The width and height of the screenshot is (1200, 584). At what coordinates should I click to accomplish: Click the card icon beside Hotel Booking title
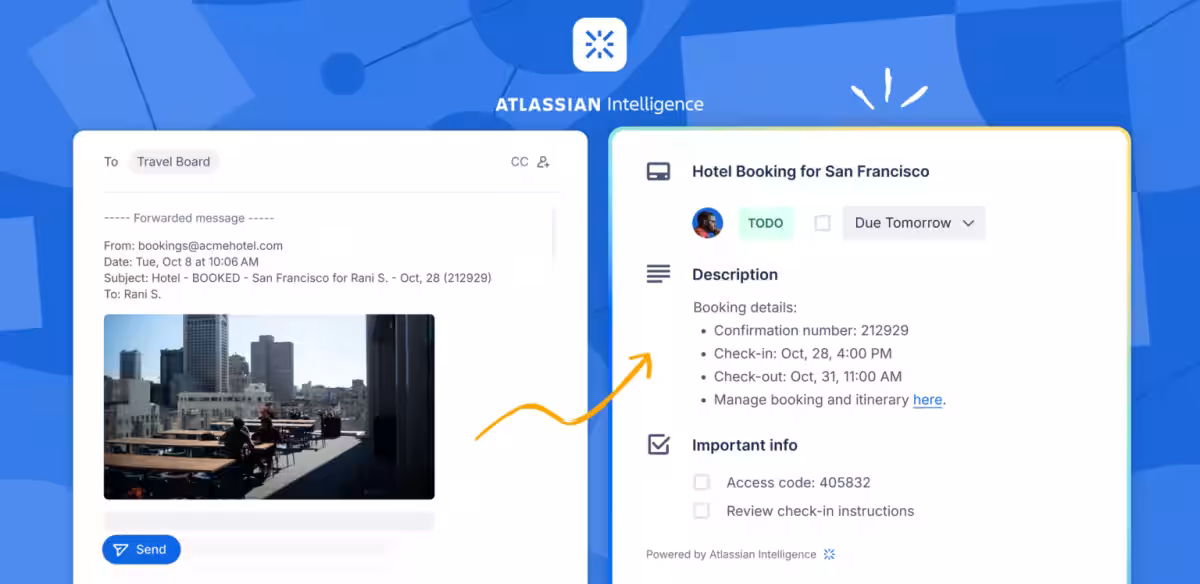(658, 172)
